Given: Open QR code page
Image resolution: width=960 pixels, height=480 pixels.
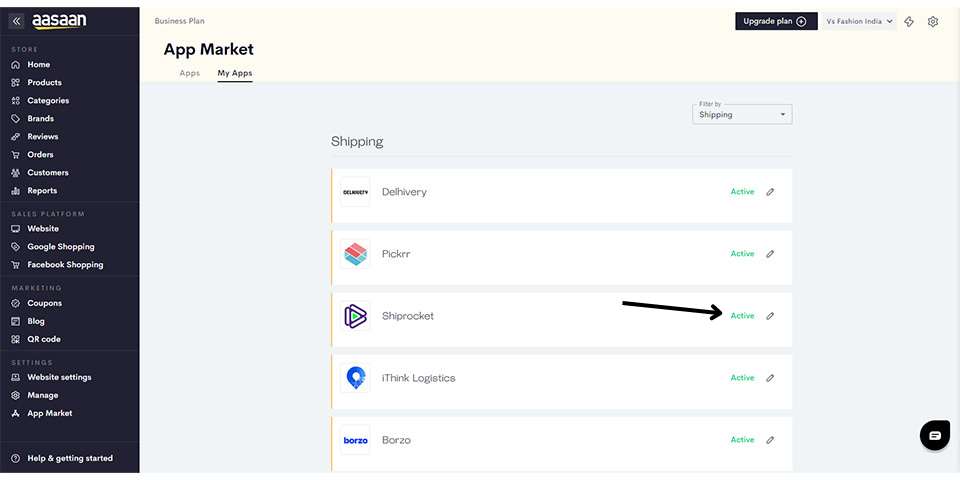Looking at the screenshot, I should click(43, 339).
